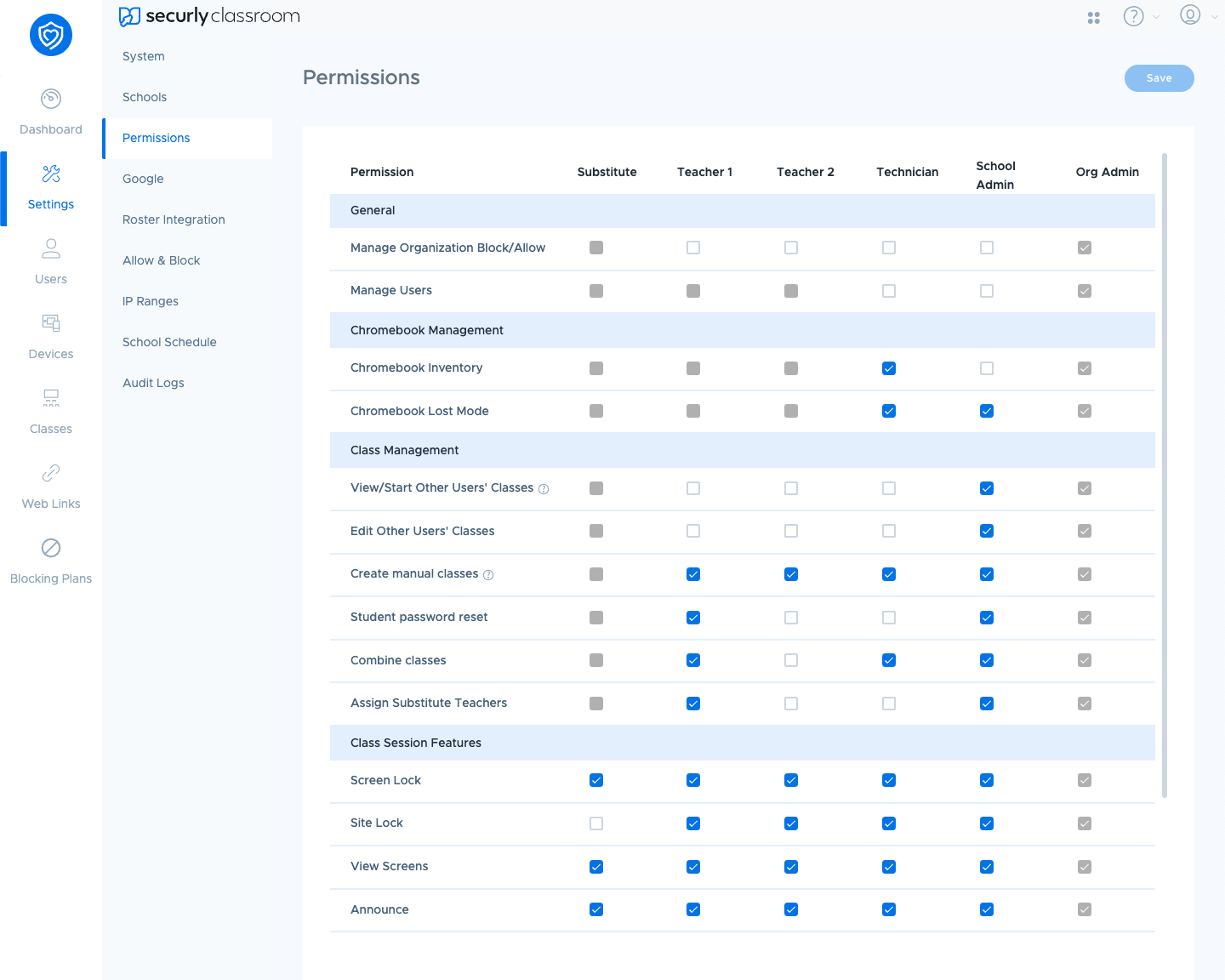
Task: Check Chromebook Inventory for School Admin
Action: coord(987,368)
